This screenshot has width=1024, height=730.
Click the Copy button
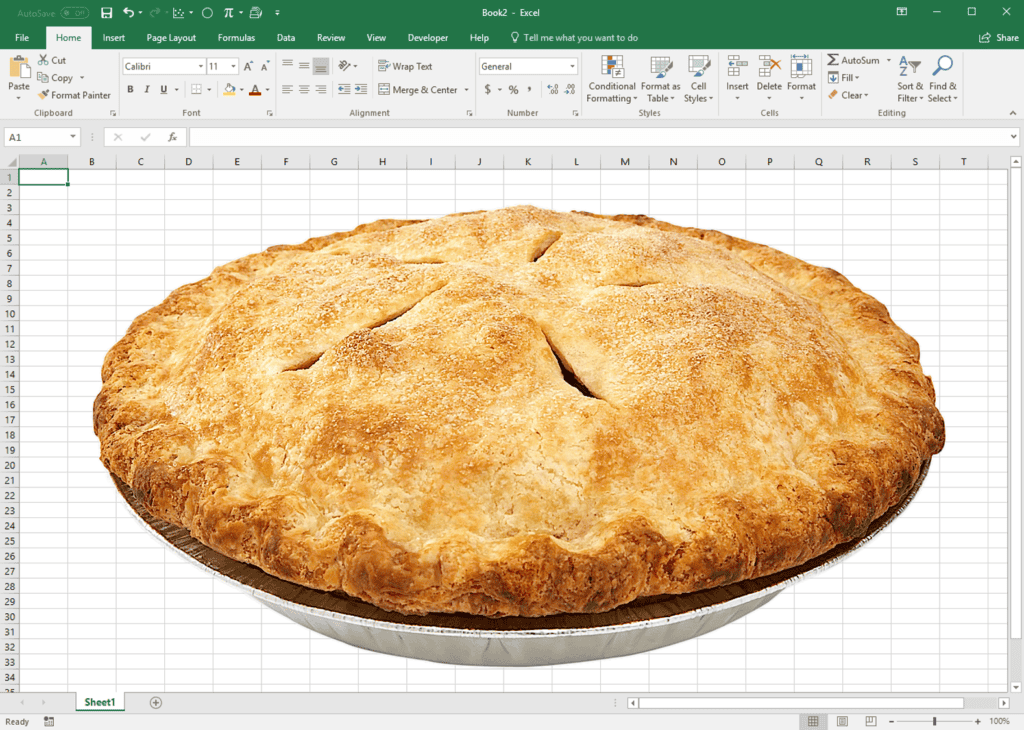pos(56,78)
